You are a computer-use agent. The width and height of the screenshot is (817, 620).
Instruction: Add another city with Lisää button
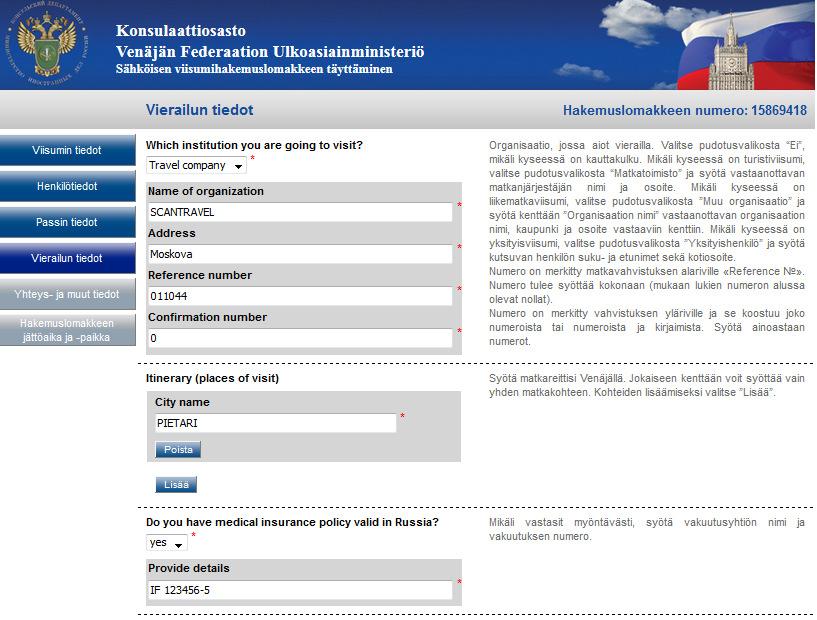(176, 485)
